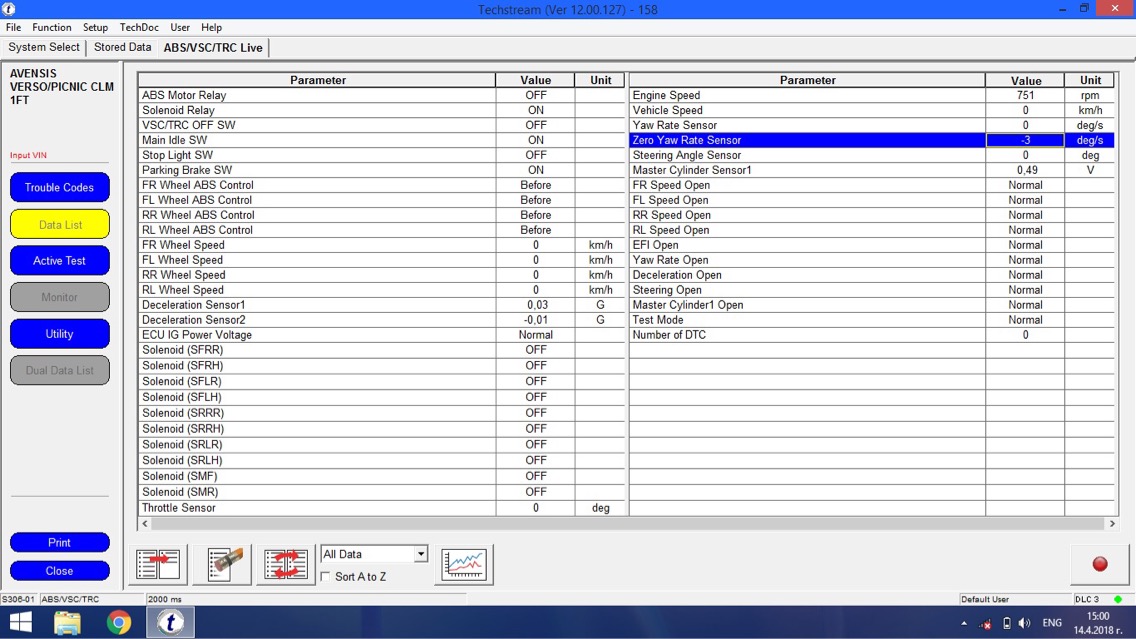
Task: Expand the All Data dropdown list
Action: [420, 554]
